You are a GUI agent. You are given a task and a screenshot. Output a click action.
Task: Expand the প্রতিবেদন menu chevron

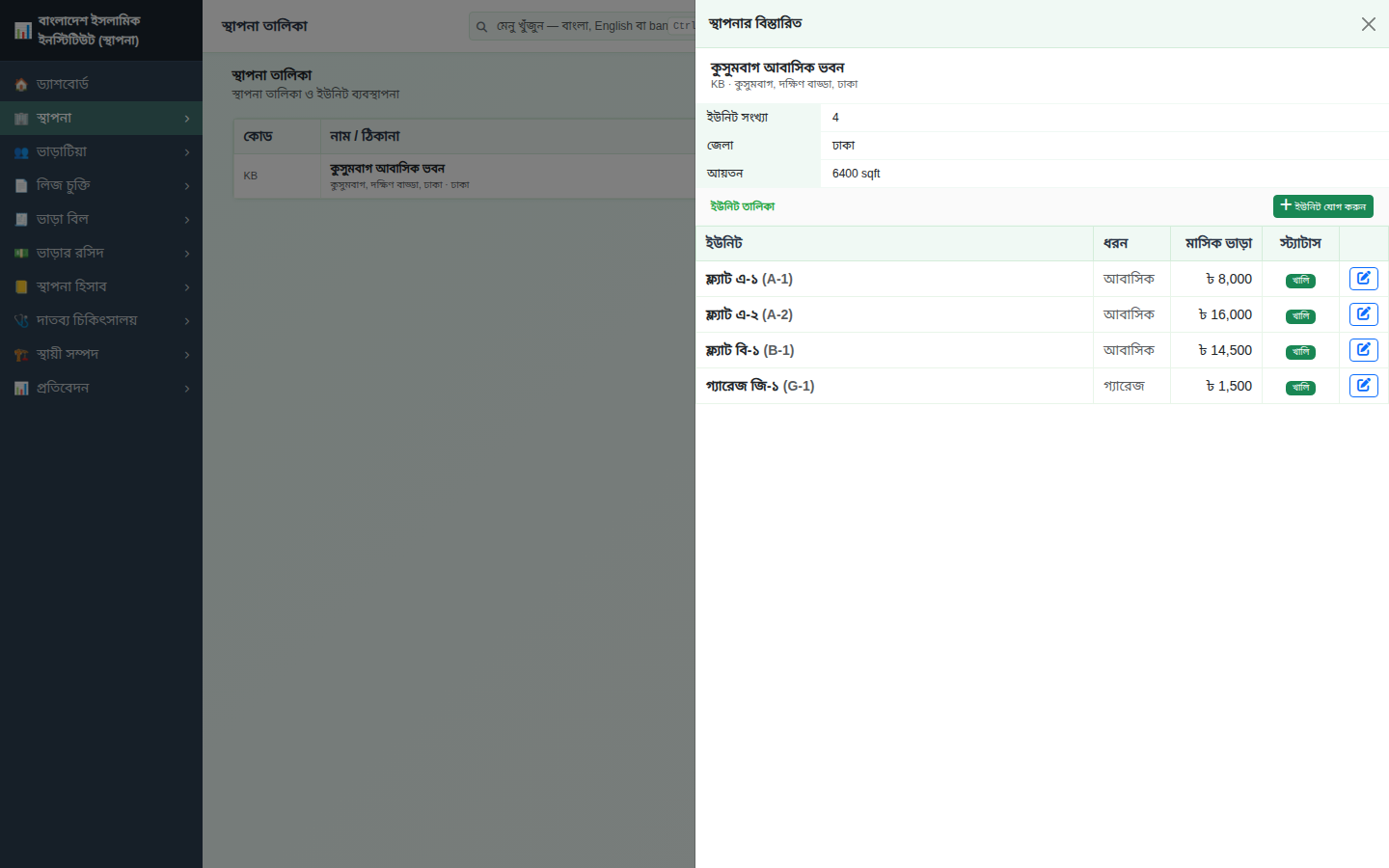point(187,389)
